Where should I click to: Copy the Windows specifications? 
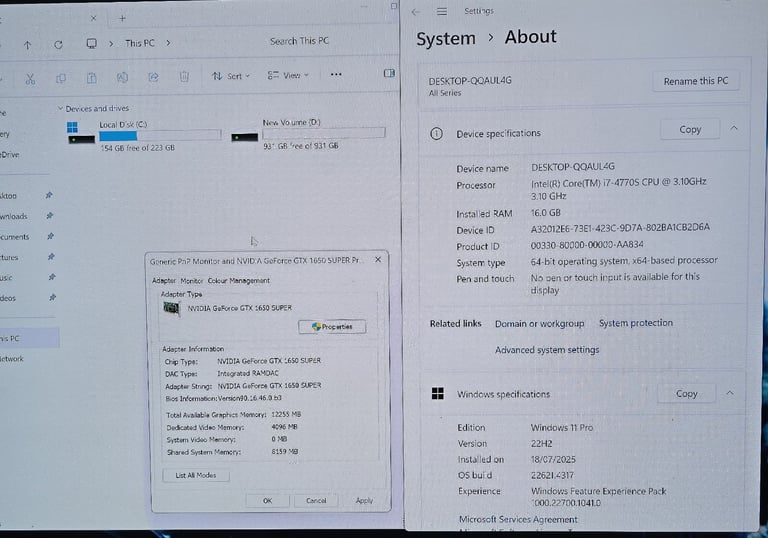click(x=686, y=393)
